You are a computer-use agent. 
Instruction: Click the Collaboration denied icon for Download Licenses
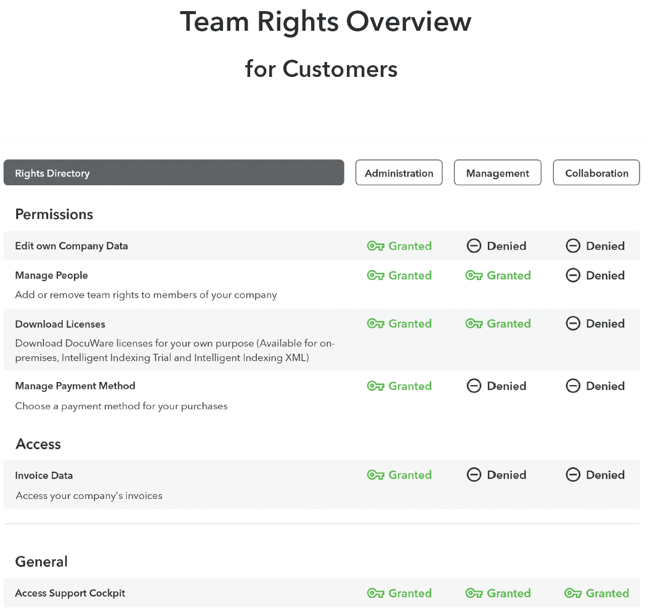coord(573,324)
